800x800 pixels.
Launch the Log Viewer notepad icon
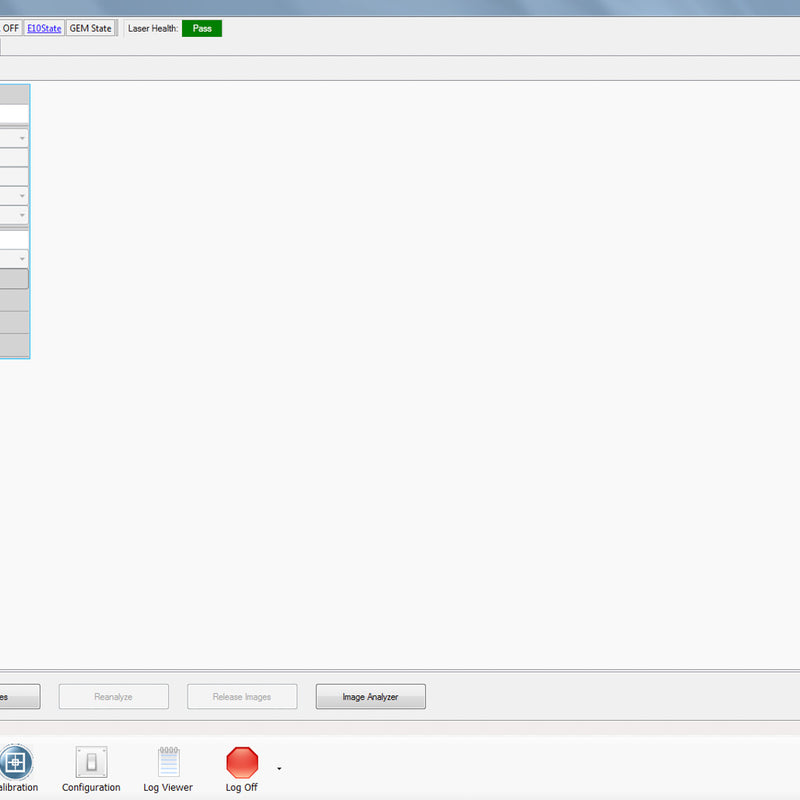tap(168, 763)
